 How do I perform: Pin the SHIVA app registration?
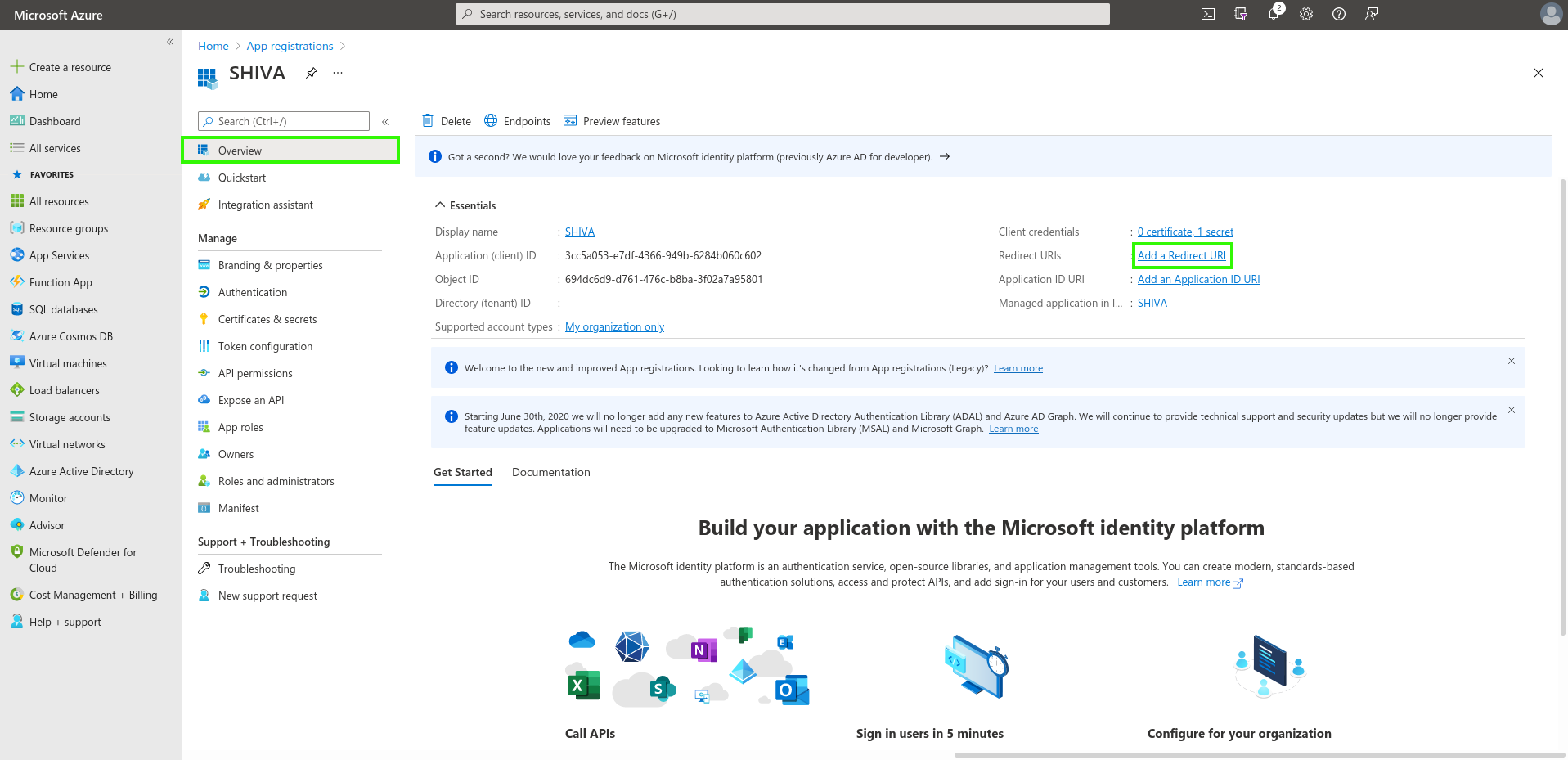pyautogui.click(x=312, y=73)
